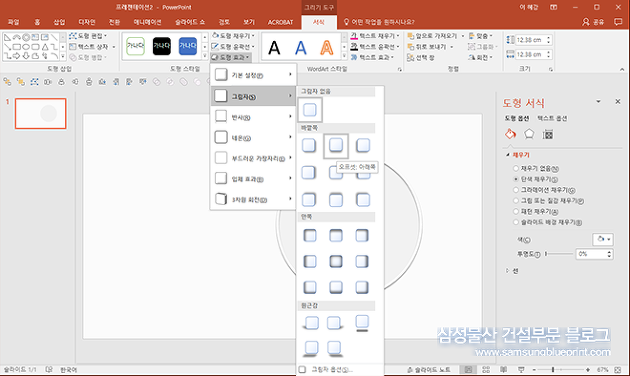Open the Reflection (반사) submenu
Image resolution: width=630 pixels, height=376 pixels.
pyautogui.click(x=253, y=117)
